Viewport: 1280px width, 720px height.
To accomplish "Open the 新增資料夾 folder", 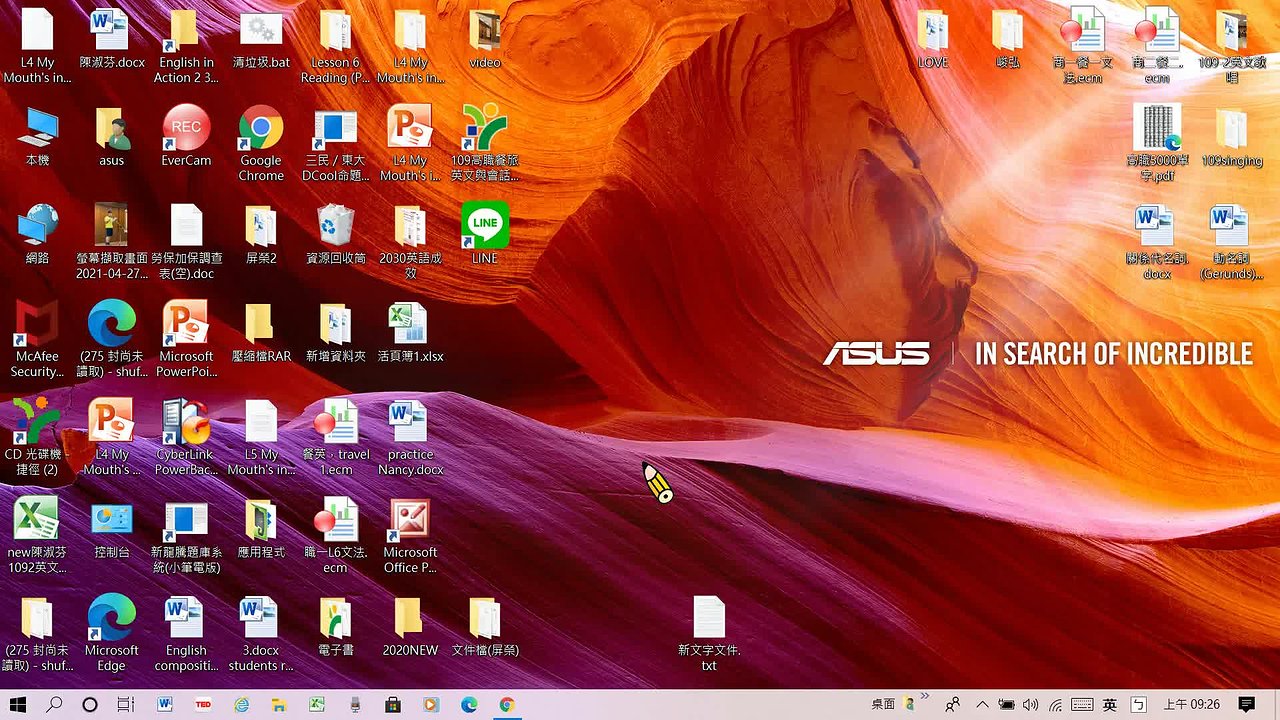I will pos(335,334).
